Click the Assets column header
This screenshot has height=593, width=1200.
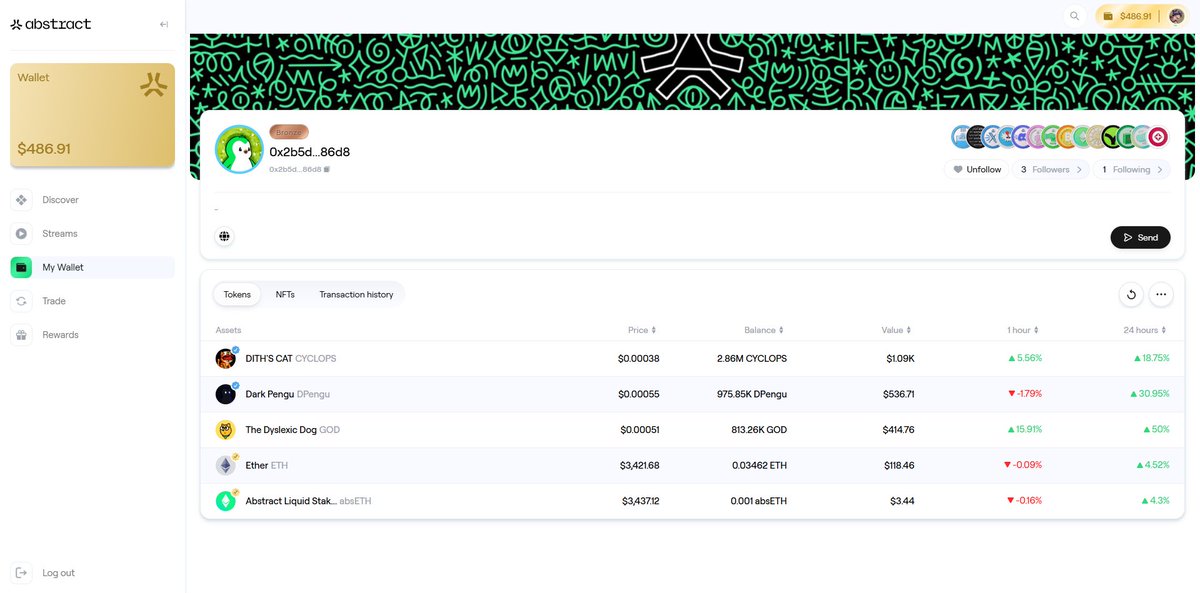(228, 330)
